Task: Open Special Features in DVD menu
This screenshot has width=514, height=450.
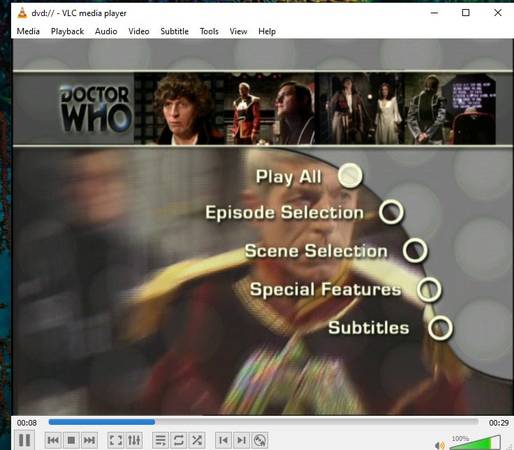Action: [326, 289]
